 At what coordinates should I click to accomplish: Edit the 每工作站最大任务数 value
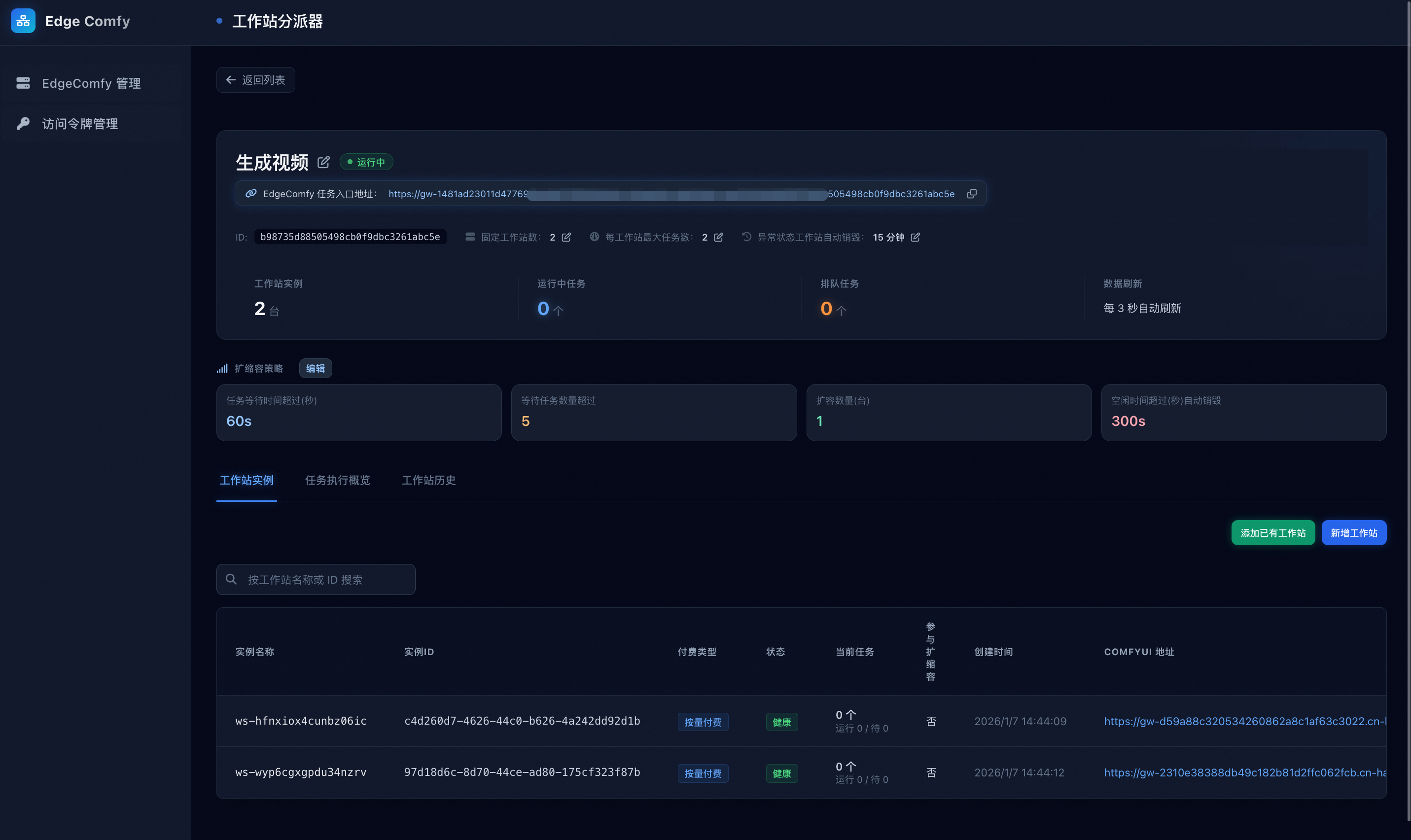point(718,237)
